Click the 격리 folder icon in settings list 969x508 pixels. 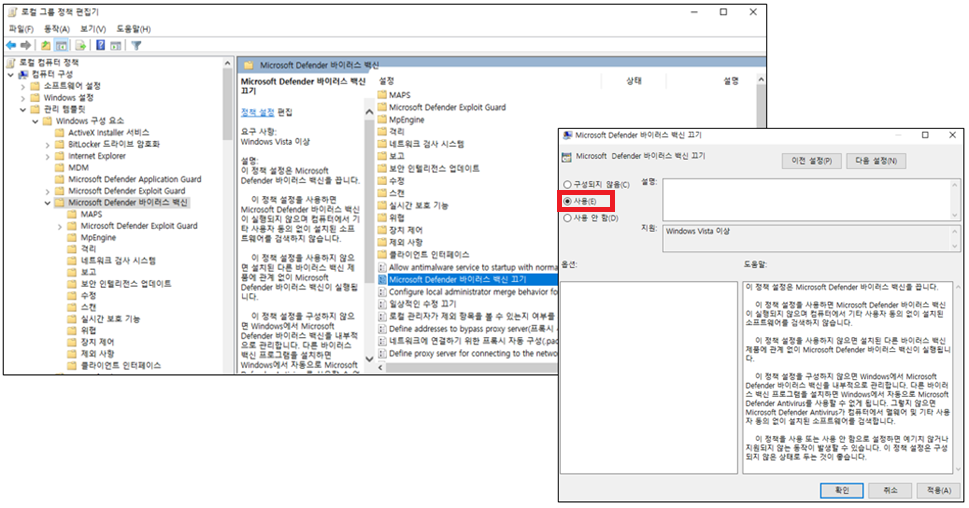(x=382, y=132)
